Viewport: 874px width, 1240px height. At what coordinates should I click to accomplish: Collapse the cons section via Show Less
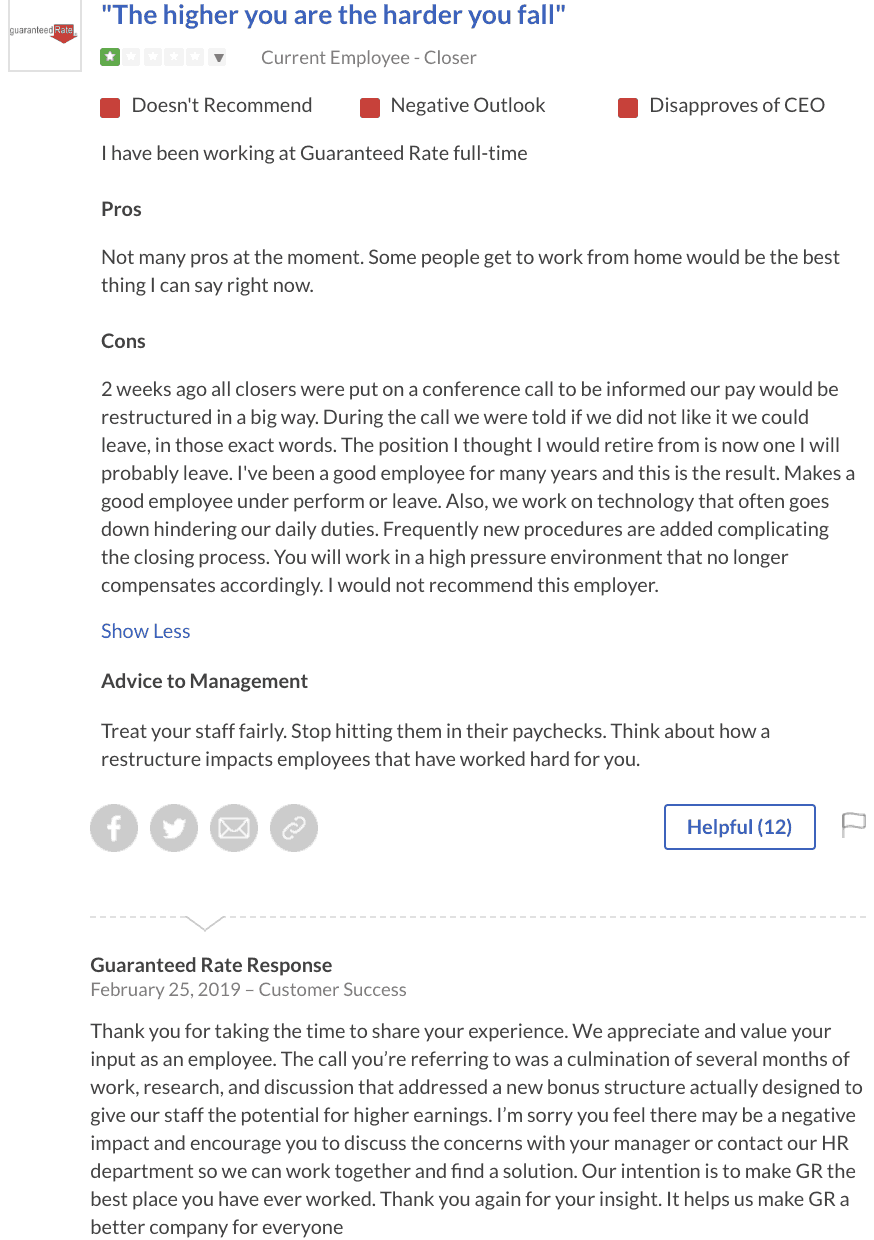(145, 631)
